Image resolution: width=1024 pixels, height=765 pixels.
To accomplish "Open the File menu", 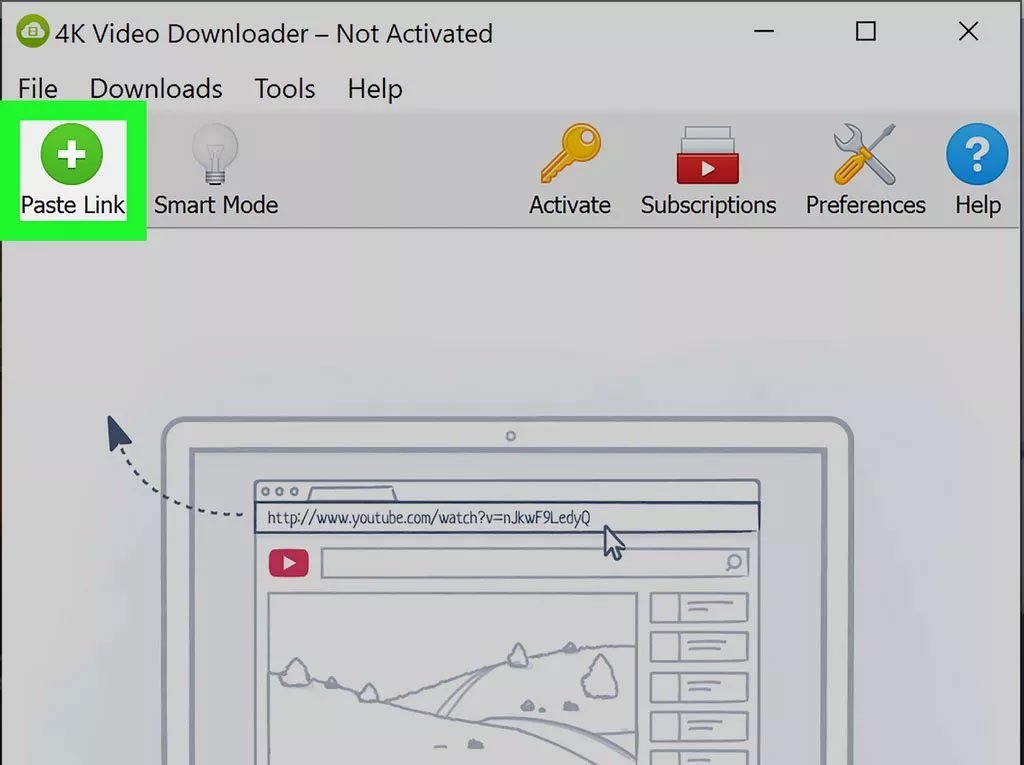I will coord(38,89).
